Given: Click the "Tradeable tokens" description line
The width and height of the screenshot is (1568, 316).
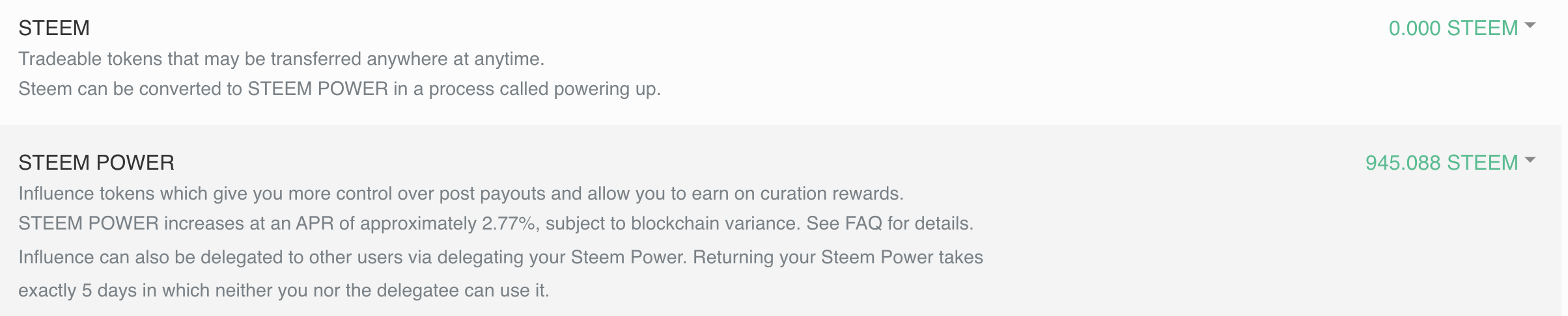Looking at the screenshot, I should pos(281,59).
